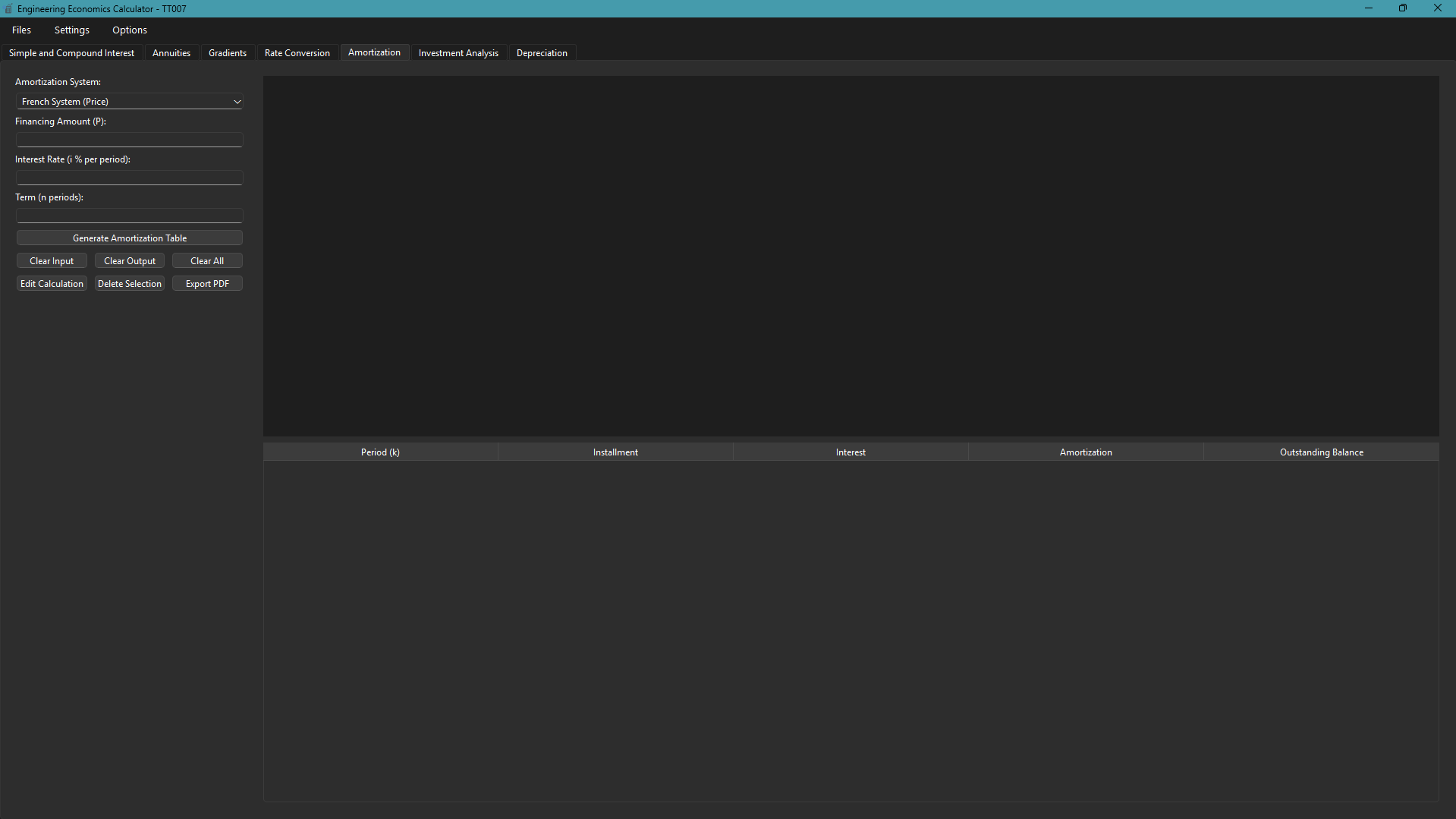The width and height of the screenshot is (1456, 819).
Task: Generate the amortization table
Action: point(129,238)
